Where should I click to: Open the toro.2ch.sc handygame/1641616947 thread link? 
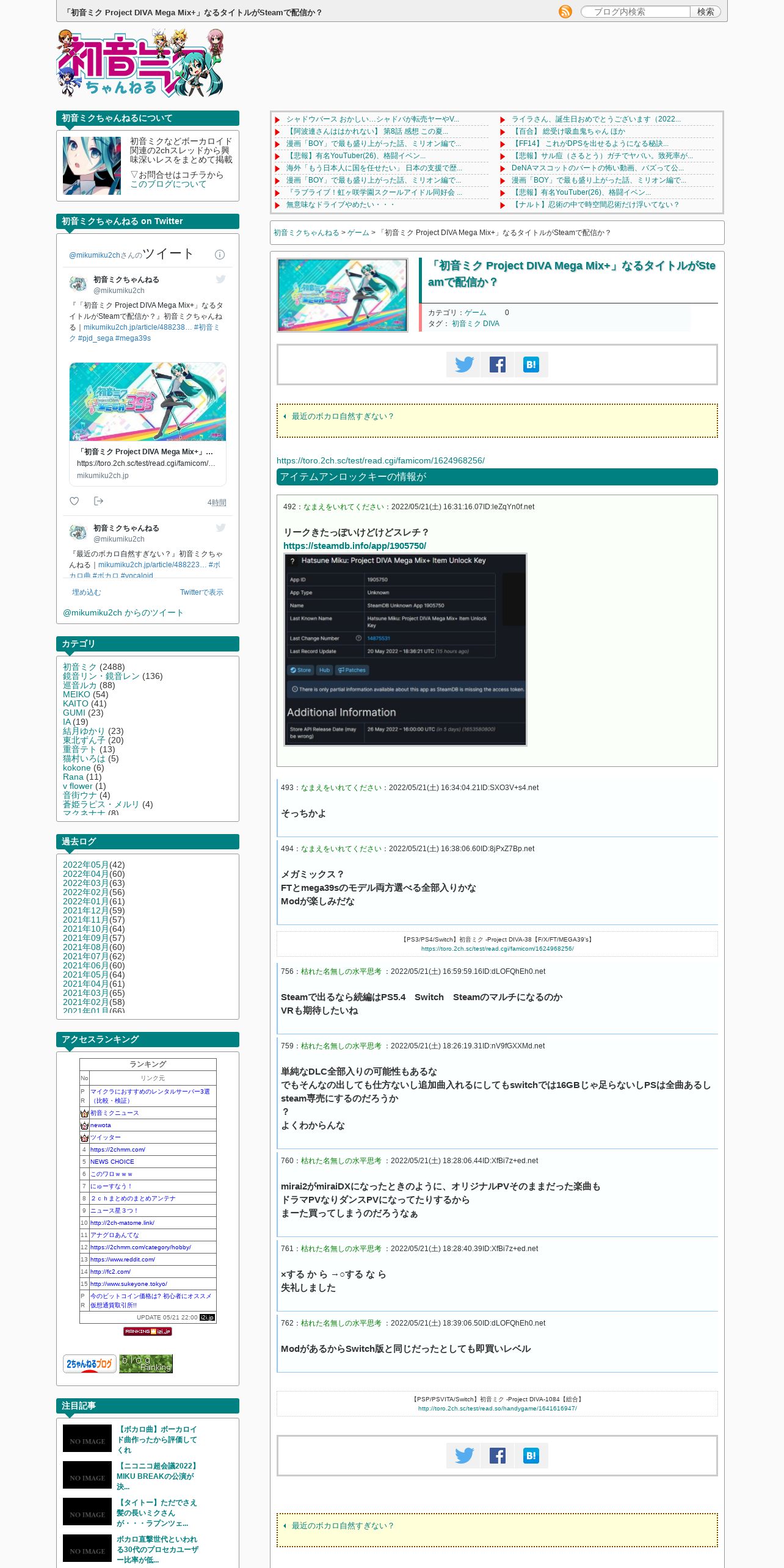[497, 1409]
